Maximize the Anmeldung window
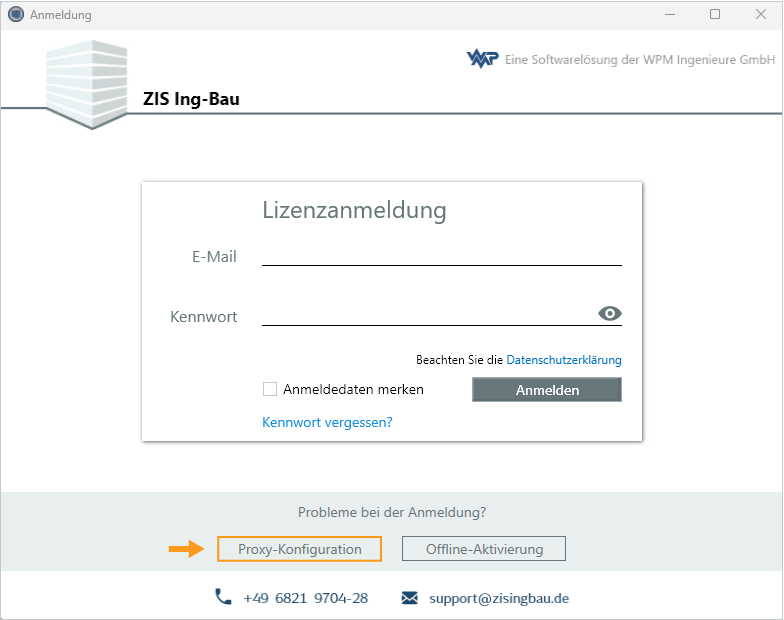784x620 pixels. [x=715, y=14]
